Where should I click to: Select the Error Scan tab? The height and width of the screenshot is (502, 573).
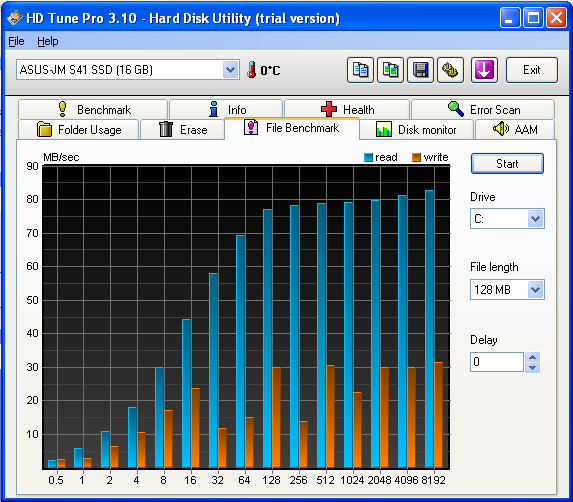point(483,109)
